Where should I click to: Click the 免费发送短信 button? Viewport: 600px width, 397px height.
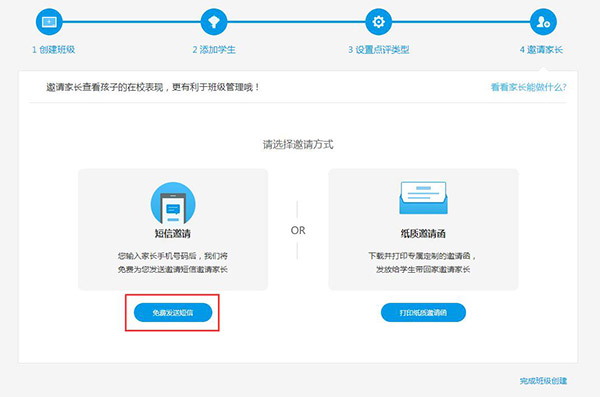point(173,312)
